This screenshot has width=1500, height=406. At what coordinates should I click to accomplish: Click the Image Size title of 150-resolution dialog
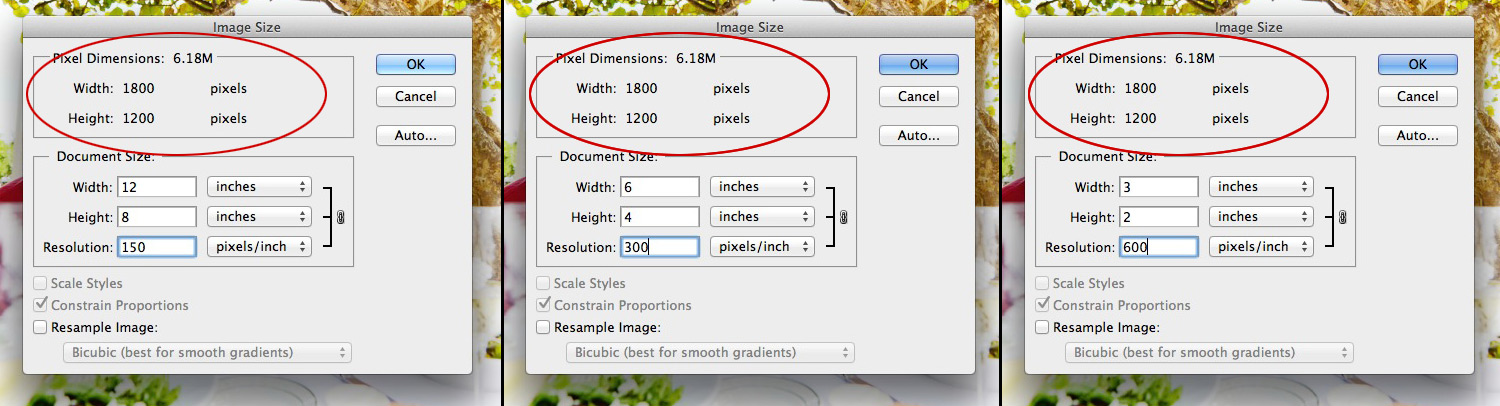pyautogui.click(x=247, y=28)
